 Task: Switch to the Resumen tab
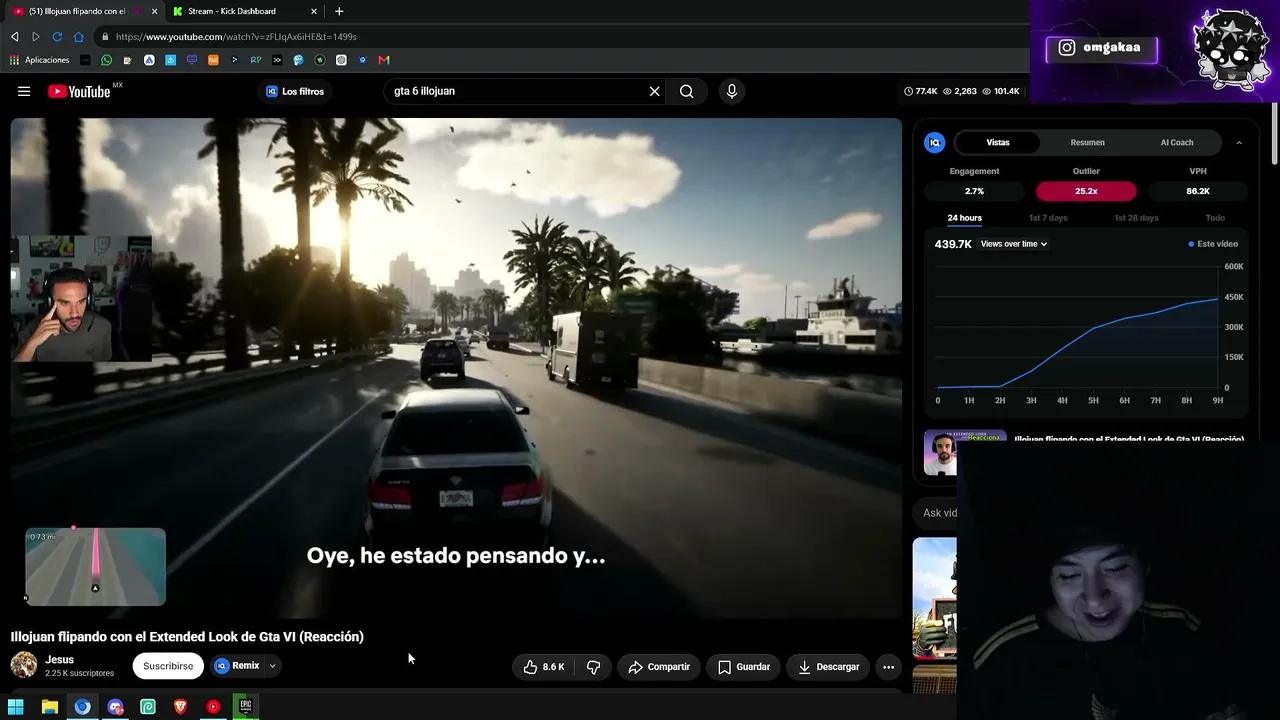click(x=1087, y=143)
